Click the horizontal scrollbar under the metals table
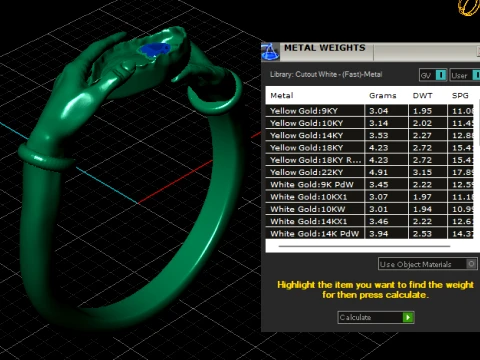480x360 pixels. pos(364,246)
